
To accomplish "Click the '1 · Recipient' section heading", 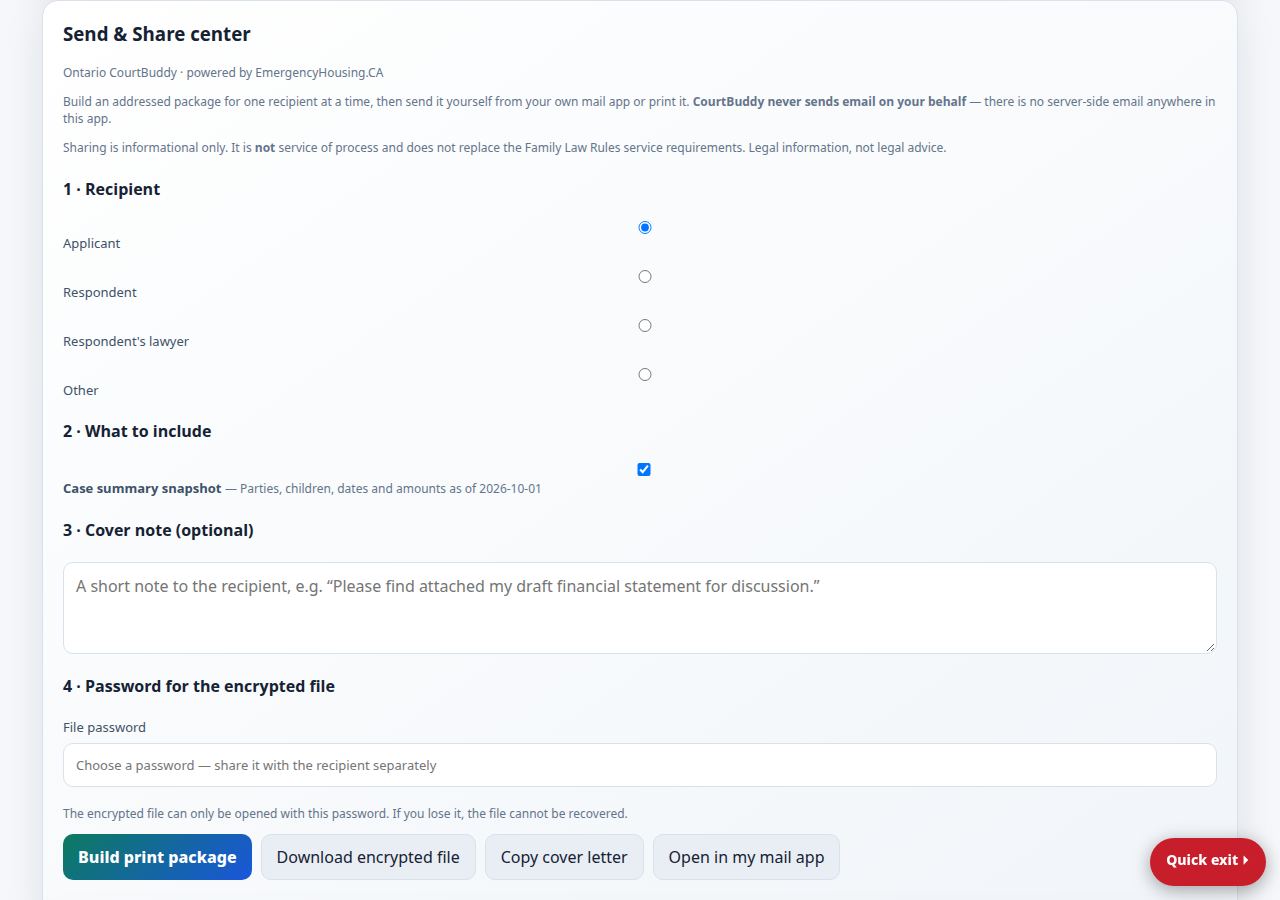I will pyautogui.click(x=112, y=189).
